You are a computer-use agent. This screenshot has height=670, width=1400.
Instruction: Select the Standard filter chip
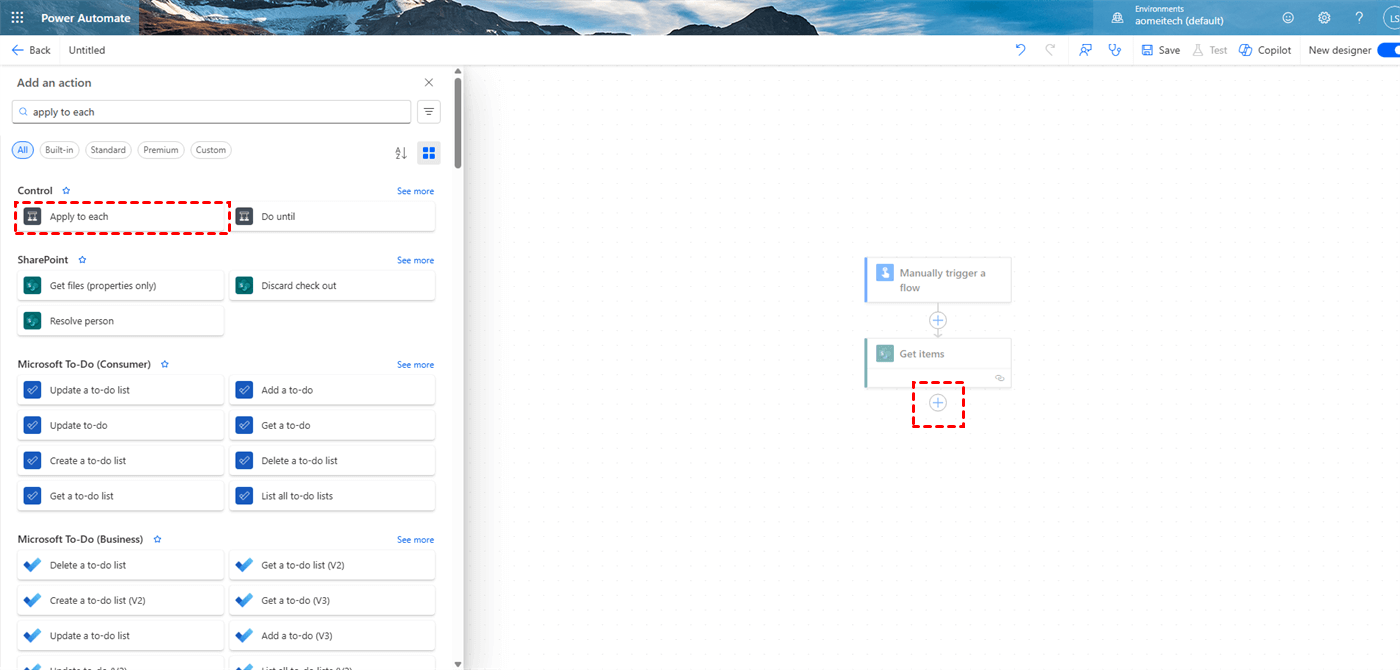[x=108, y=150]
